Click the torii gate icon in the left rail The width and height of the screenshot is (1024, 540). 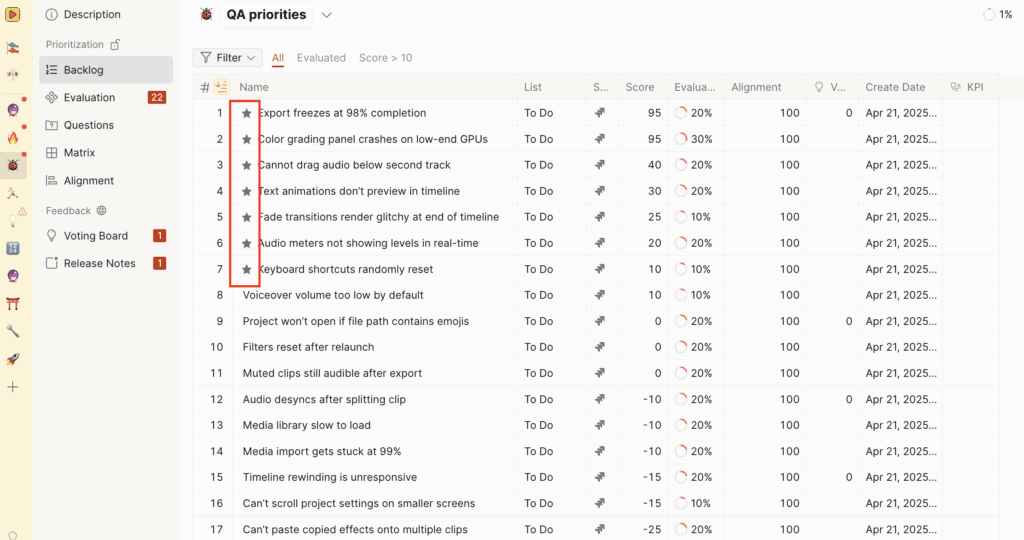[x=13, y=304]
